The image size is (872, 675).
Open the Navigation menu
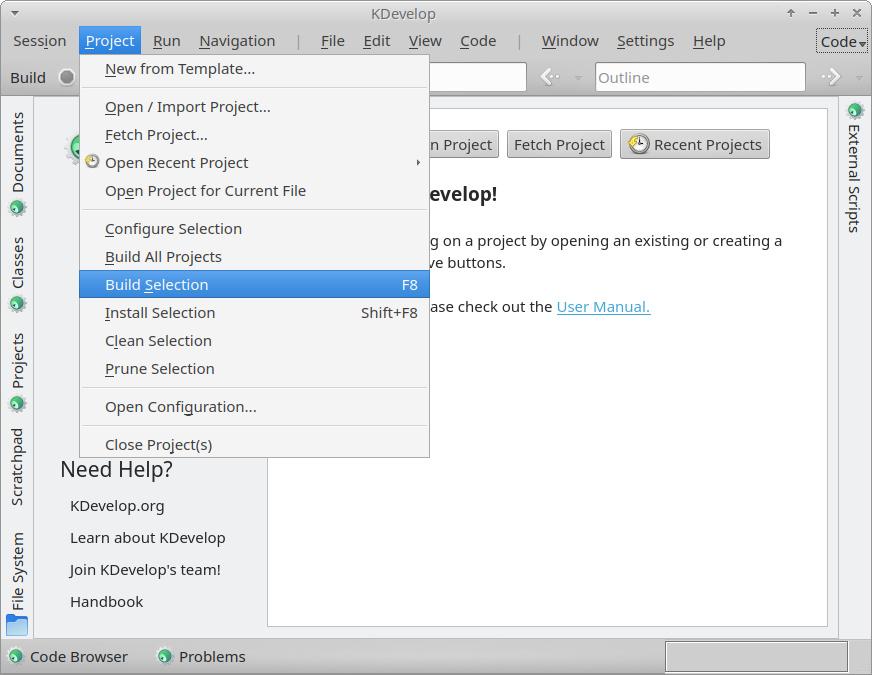(x=237, y=41)
